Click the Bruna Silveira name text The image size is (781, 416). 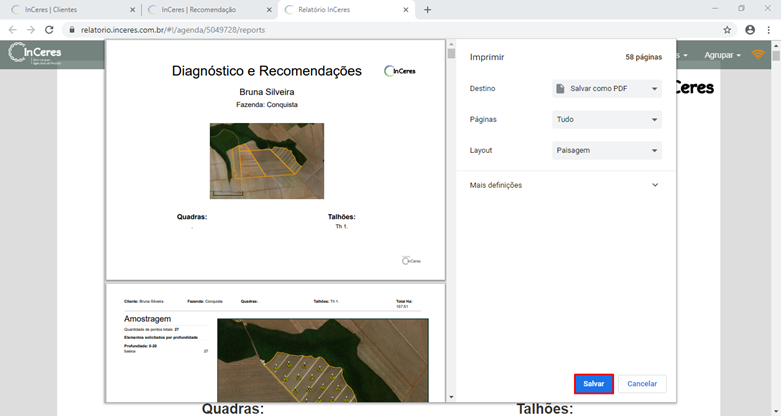266,92
